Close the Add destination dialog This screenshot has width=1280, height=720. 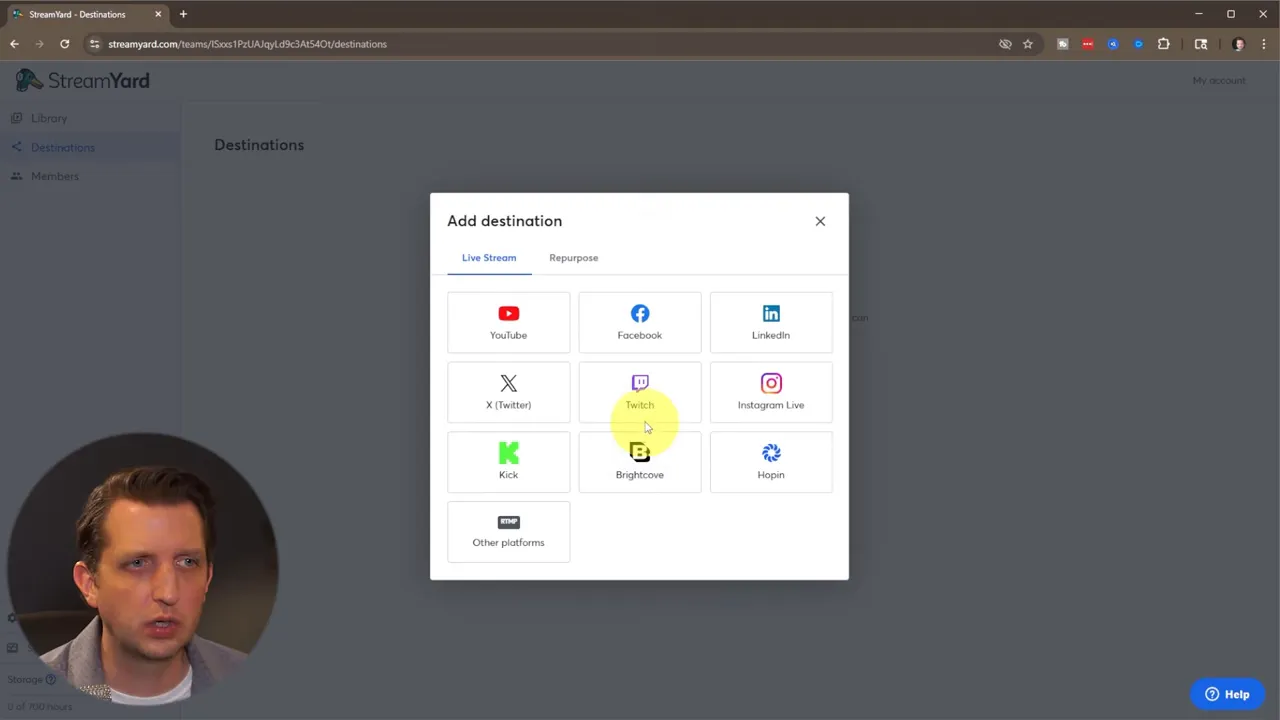click(x=820, y=221)
